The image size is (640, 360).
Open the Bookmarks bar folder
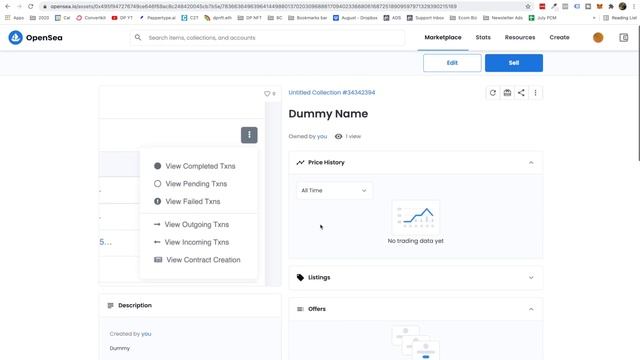pyautogui.click(x=308, y=18)
